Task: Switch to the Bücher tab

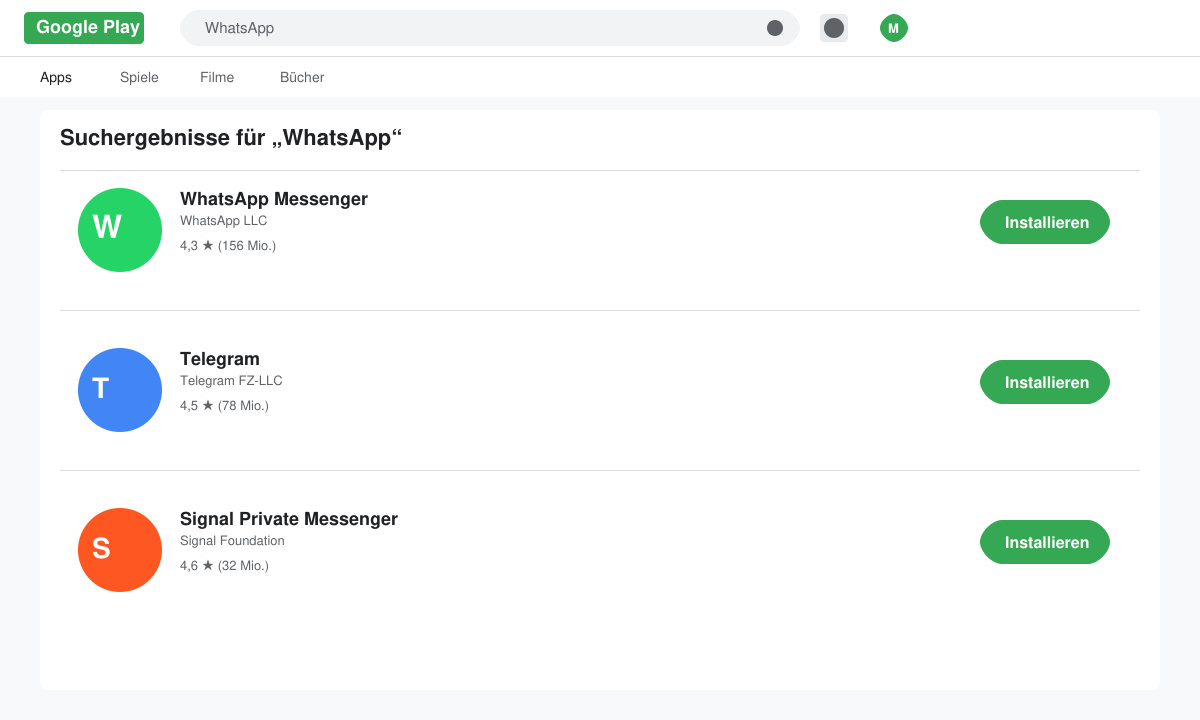Action: pos(302,77)
